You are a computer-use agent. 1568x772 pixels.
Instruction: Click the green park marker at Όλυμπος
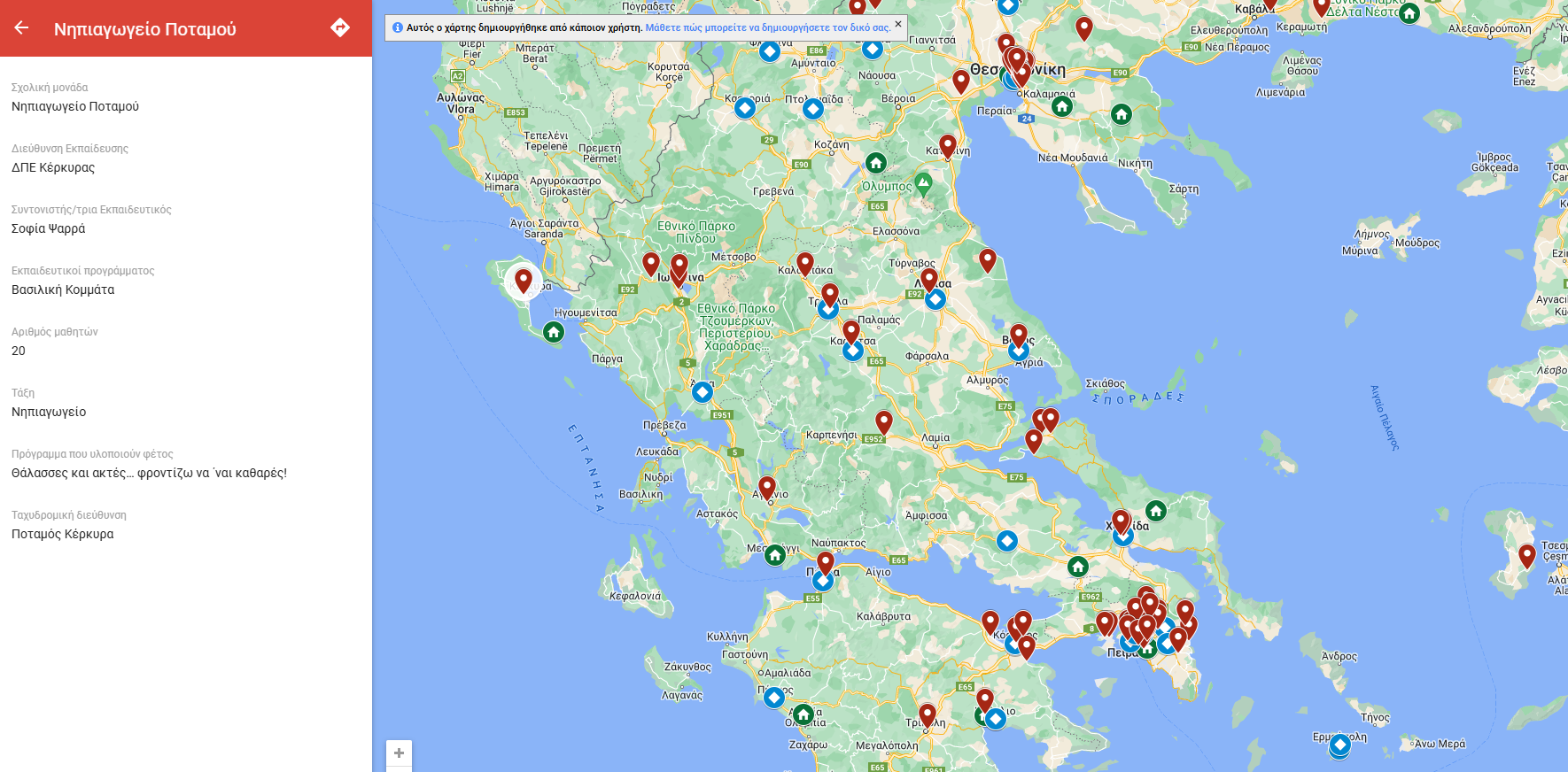(x=923, y=184)
